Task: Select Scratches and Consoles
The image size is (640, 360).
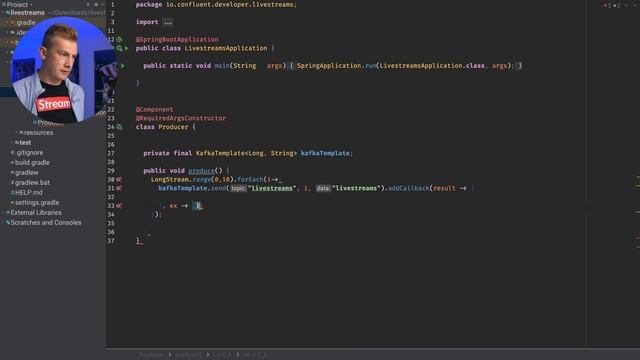Action: 46,222
